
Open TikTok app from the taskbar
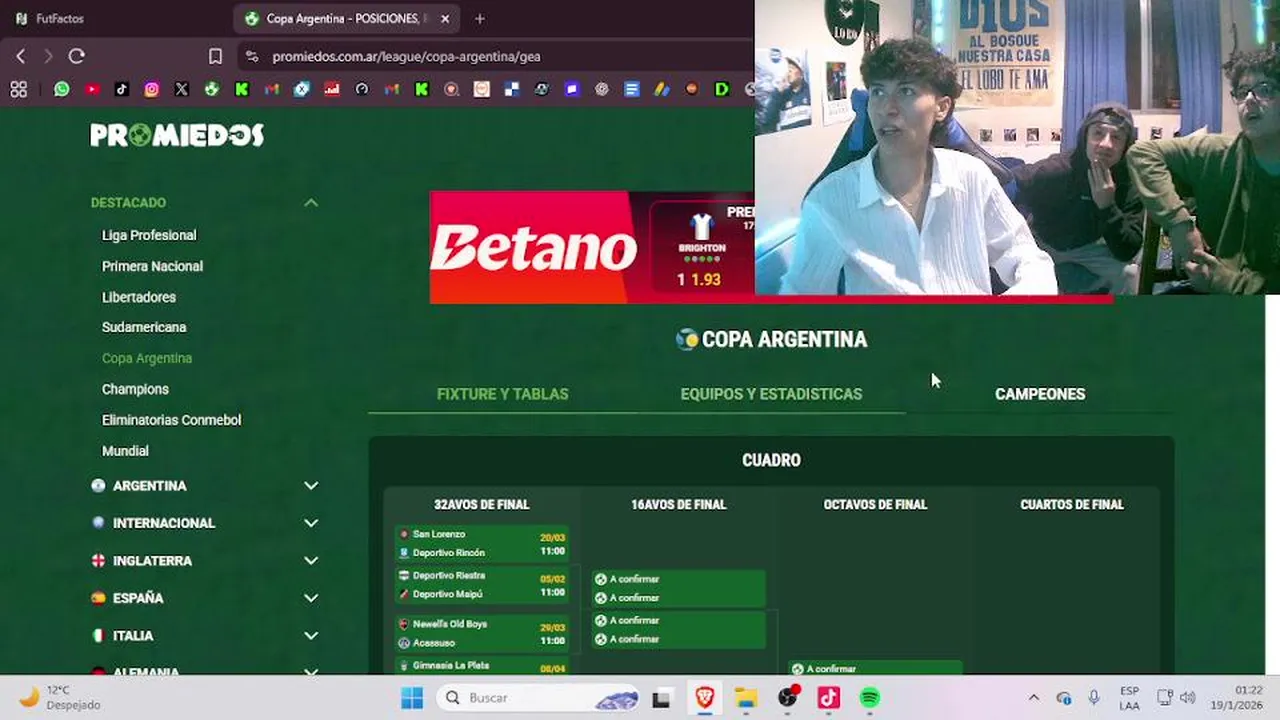(829, 698)
